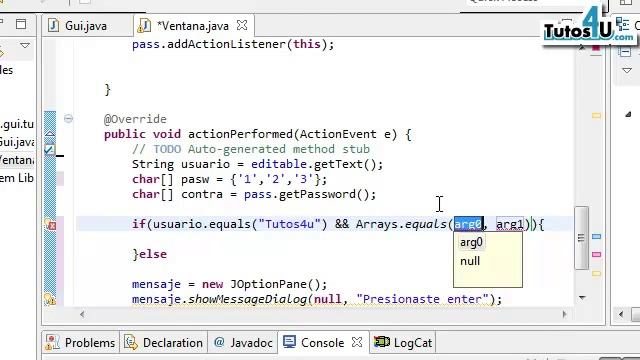Open the Problems view tab
This screenshot has height=360, width=640.
[80, 342]
